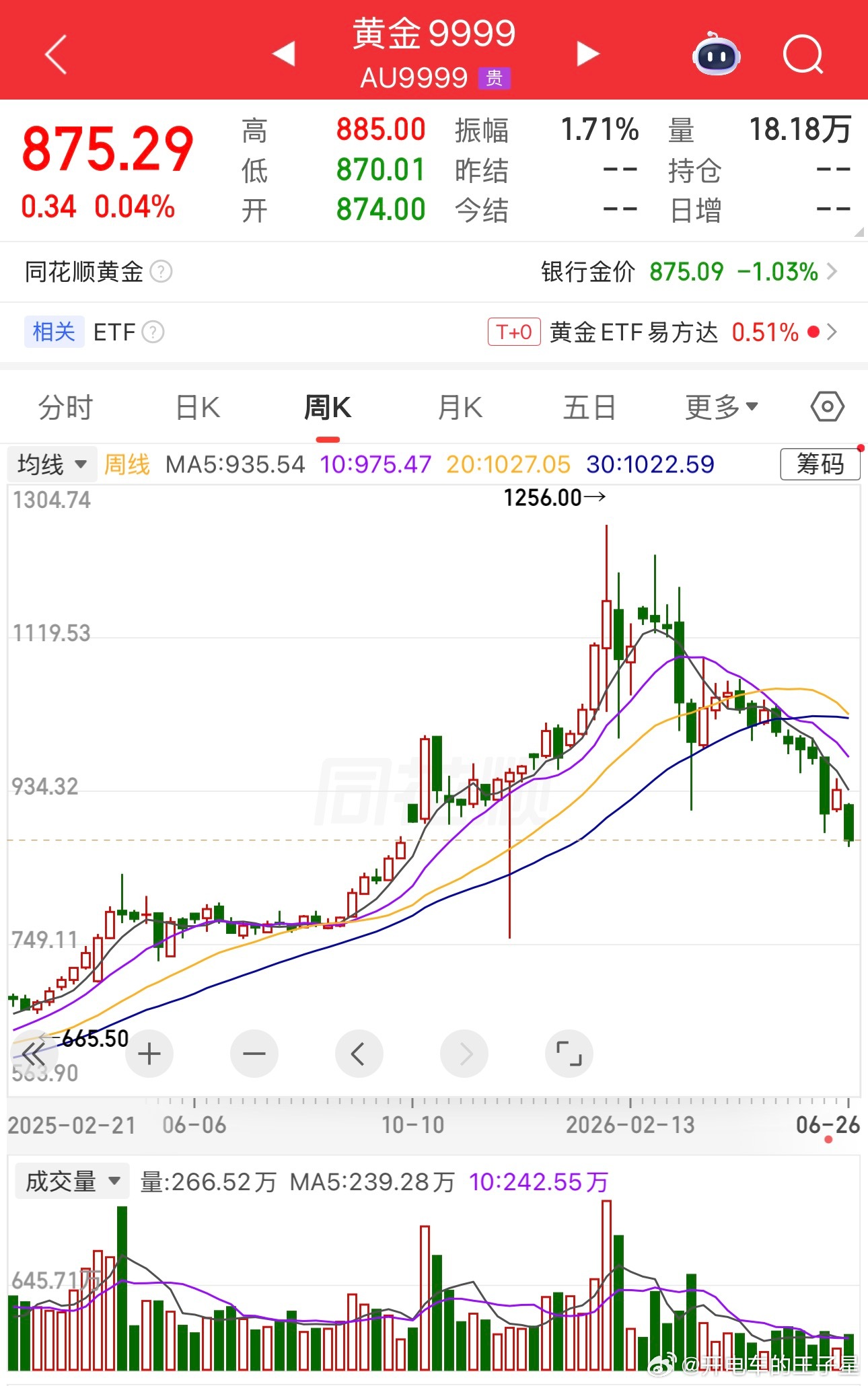Image resolution: width=868 pixels, height=1386 pixels.
Task: Tap the title 黄金9999
Action: (x=434, y=34)
